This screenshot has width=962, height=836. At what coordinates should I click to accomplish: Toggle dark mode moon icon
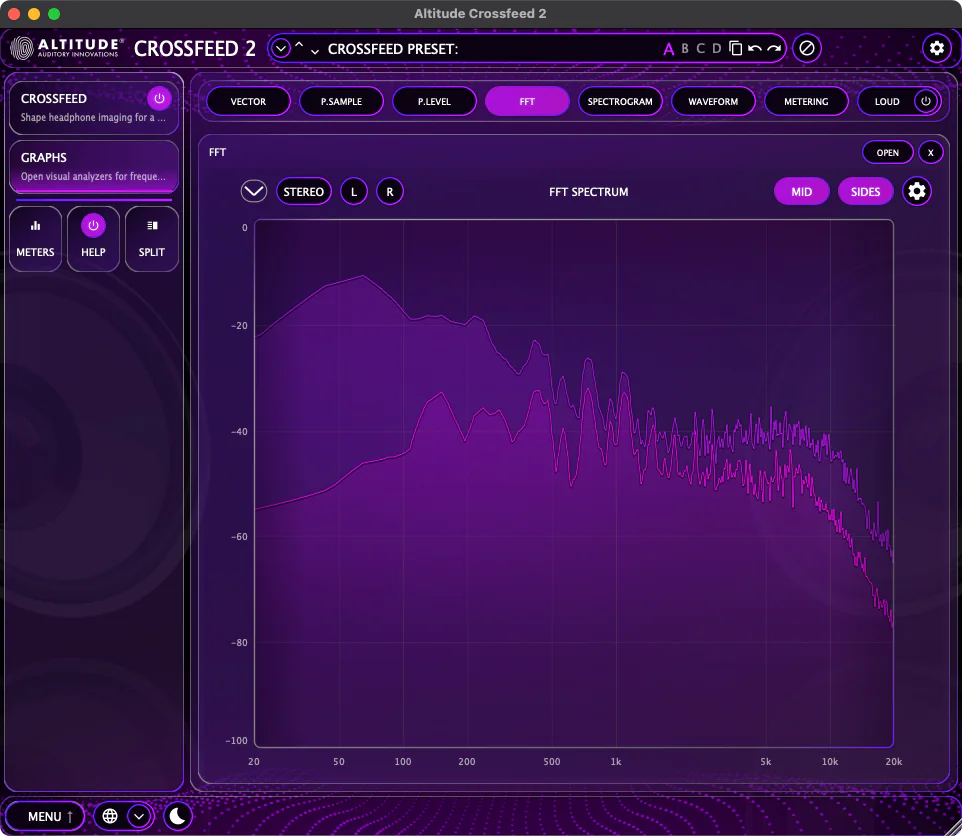point(178,816)
